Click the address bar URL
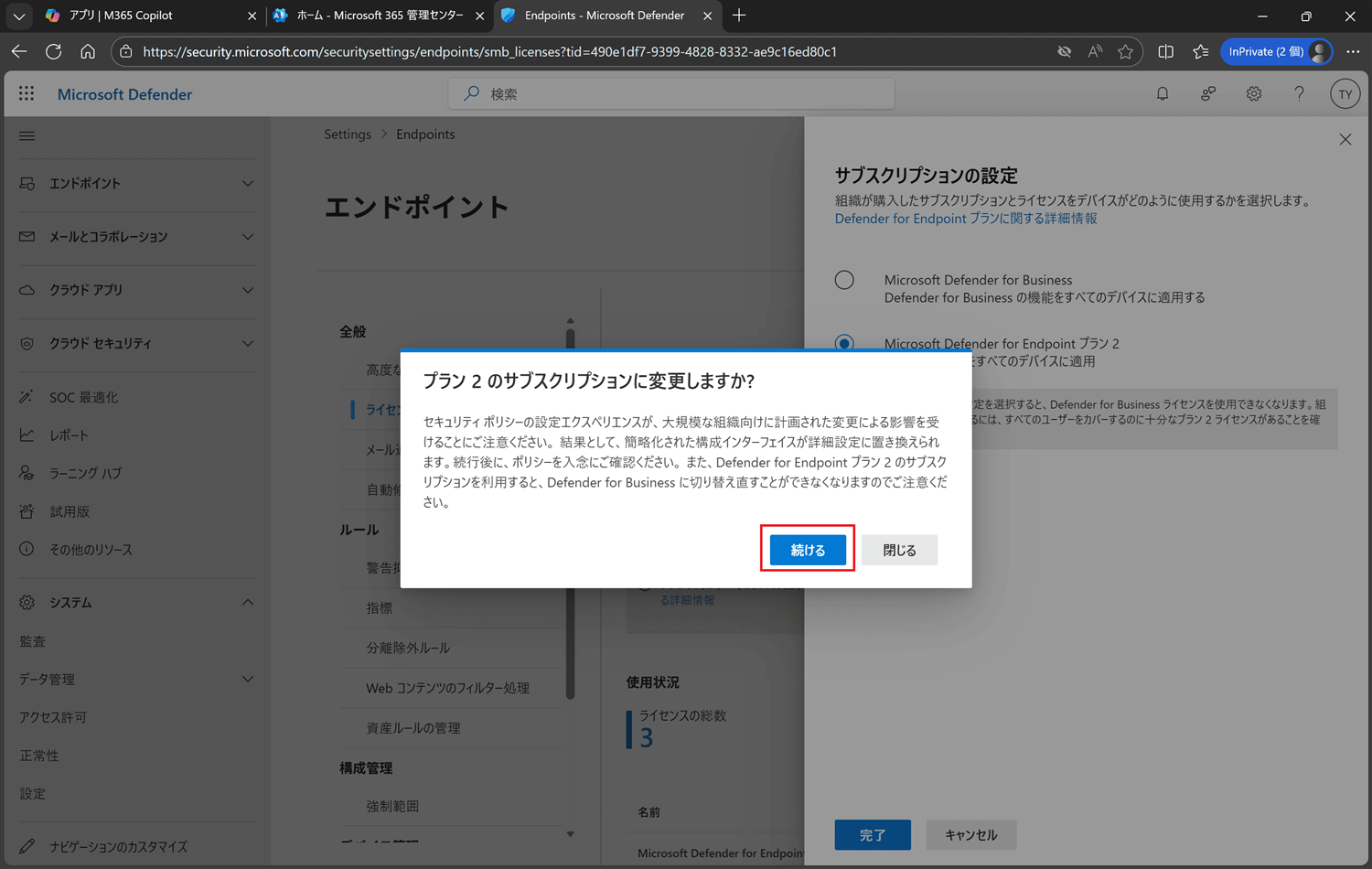The width and height of the screenshot is (1372, 869). (x=489, y=52)
